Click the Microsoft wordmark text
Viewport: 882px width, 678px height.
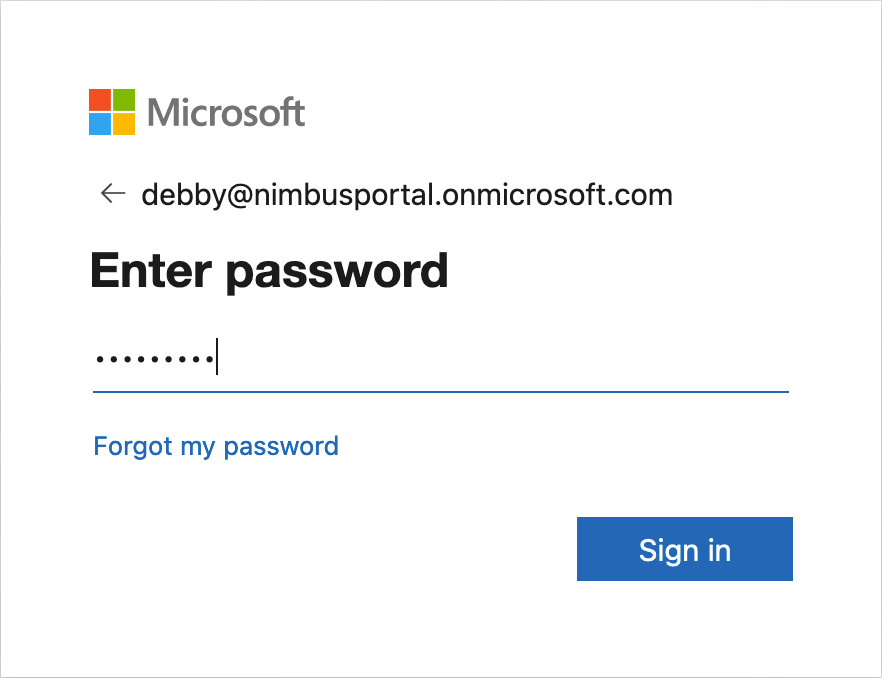click(226, 112)
